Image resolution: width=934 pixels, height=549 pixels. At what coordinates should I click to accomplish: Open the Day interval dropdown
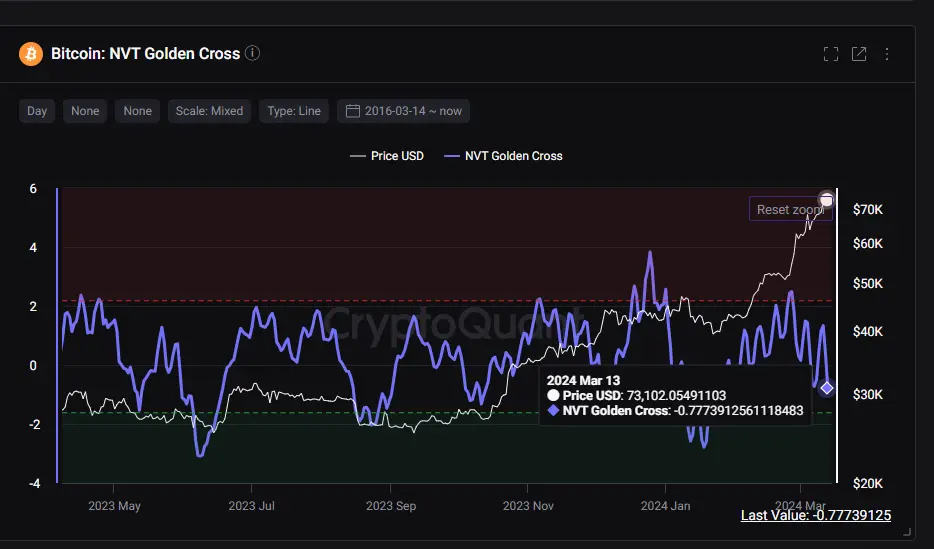pyautogui.click(x=37, y=111)
